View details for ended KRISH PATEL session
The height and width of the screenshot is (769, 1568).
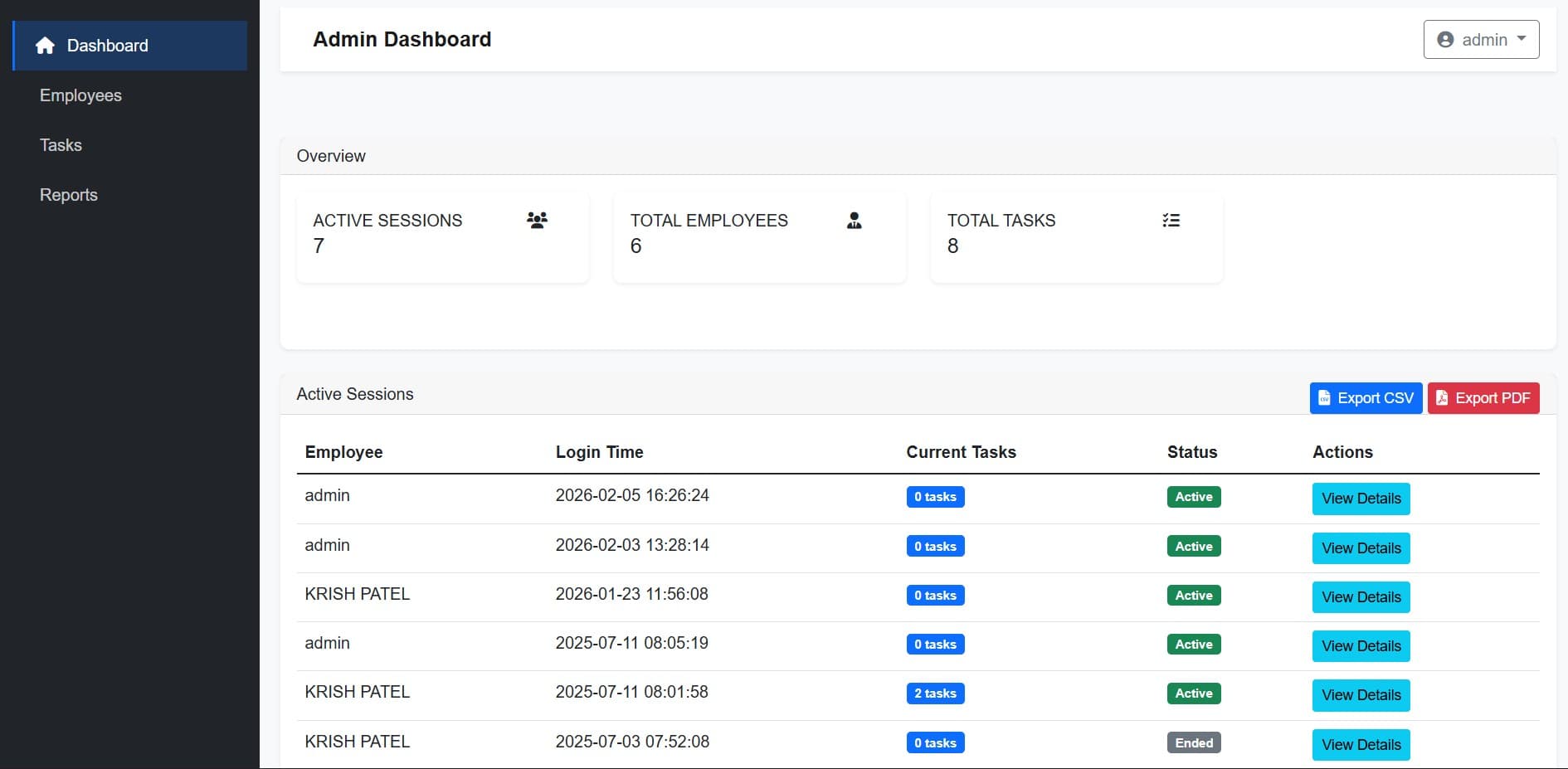[x=1361, y=745]
